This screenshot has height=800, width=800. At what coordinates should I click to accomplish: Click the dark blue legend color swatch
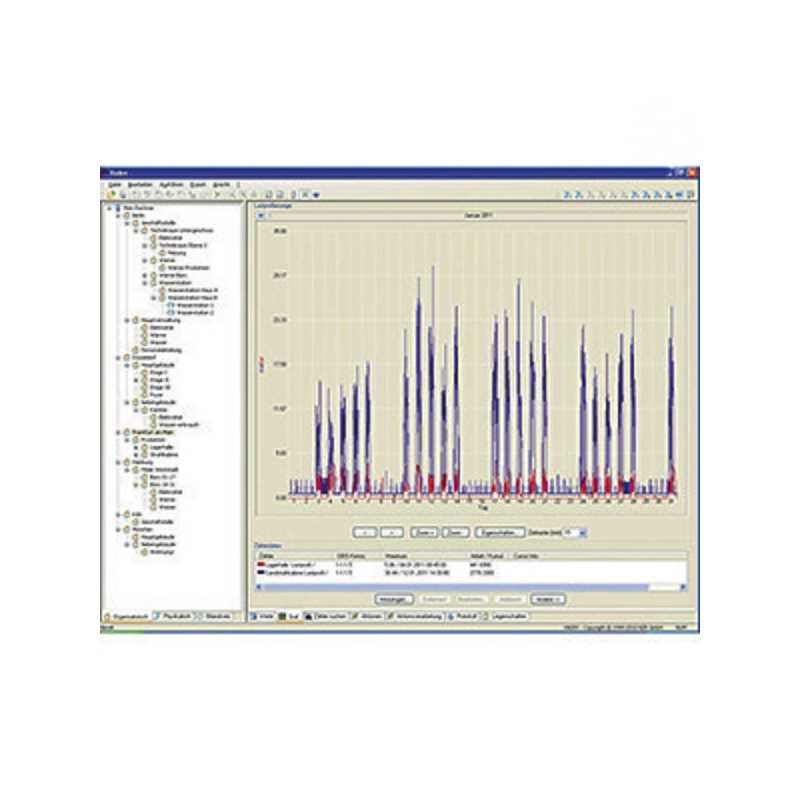(261, 572)
